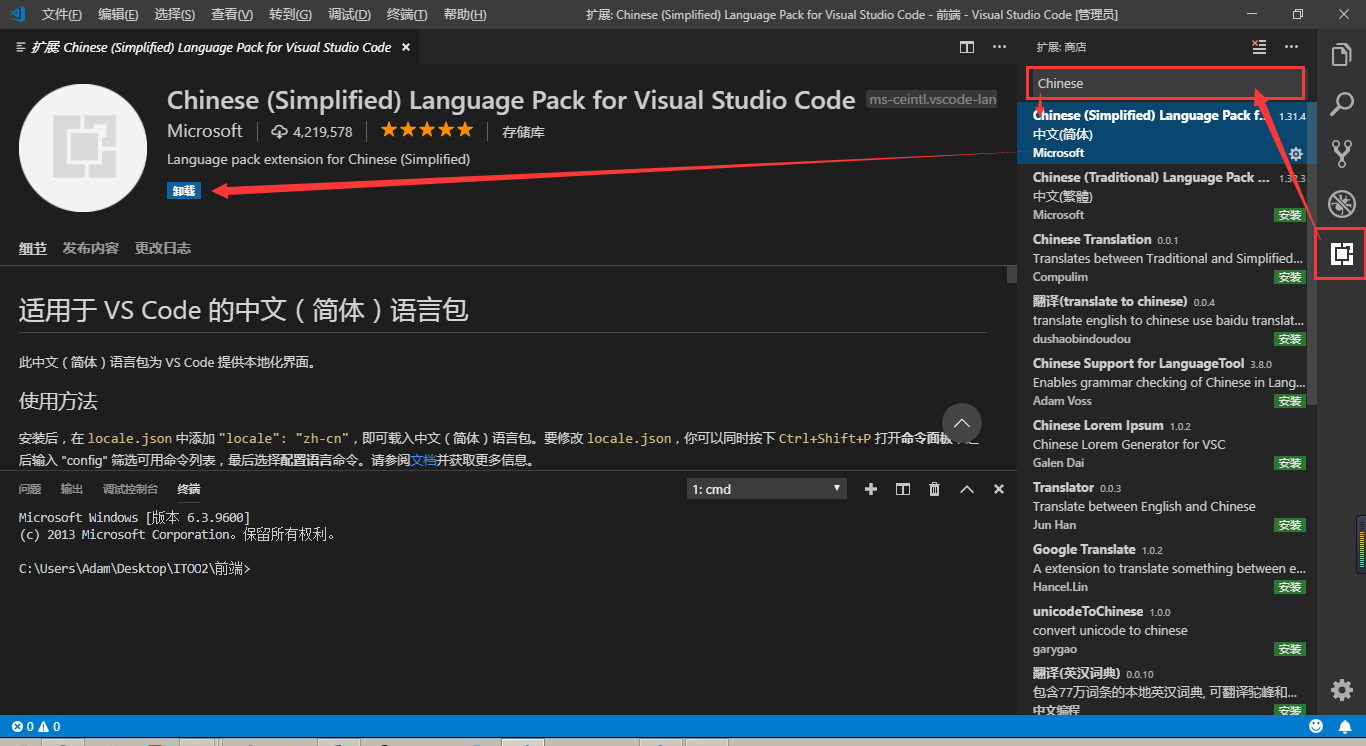Viewport: 1366px width, 746px height.
Task: Open the Search view icon
Action: [1341, 104]
